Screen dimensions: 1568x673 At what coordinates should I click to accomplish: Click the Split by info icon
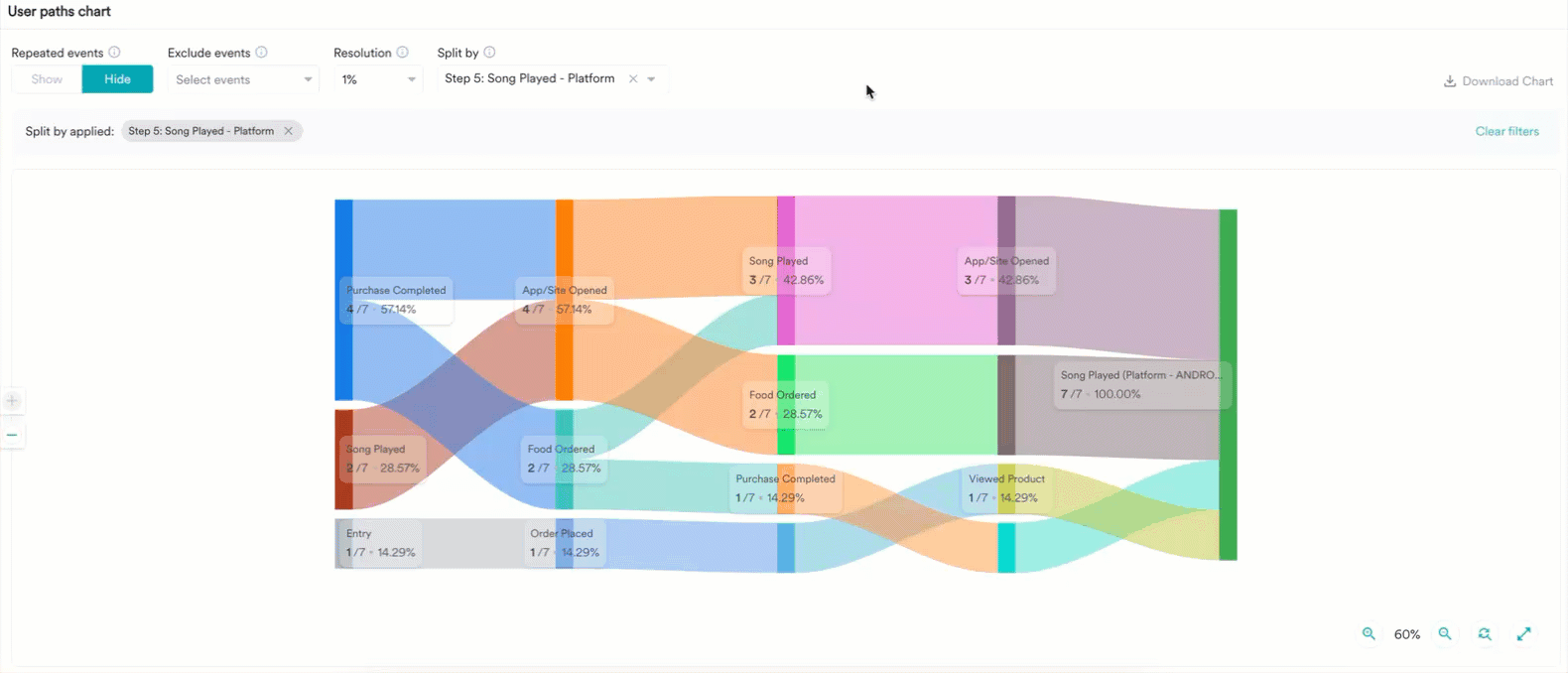coord(489,53)
